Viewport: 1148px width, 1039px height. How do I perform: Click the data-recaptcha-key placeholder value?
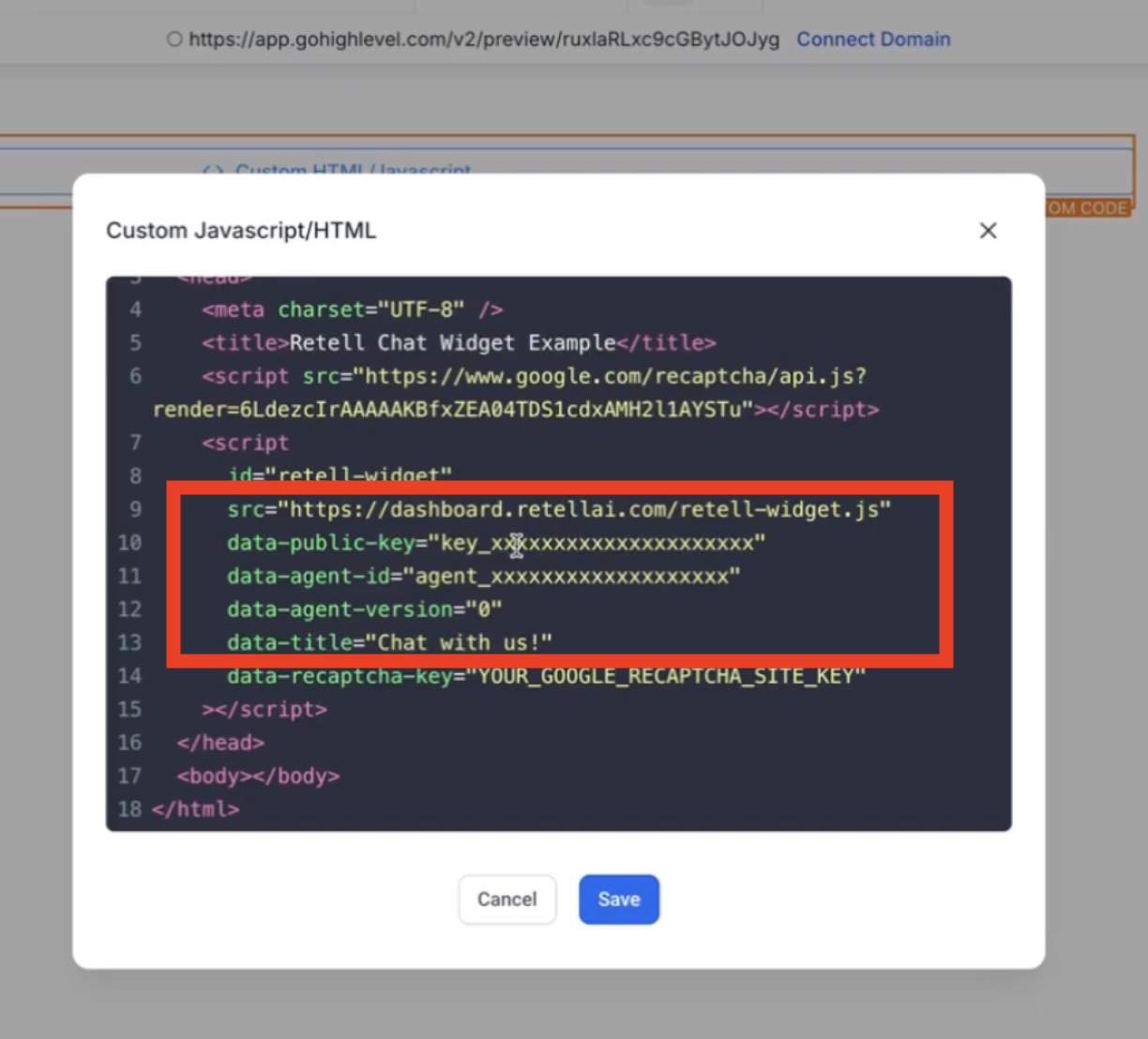pyautogui.click(x=666, y=676)
